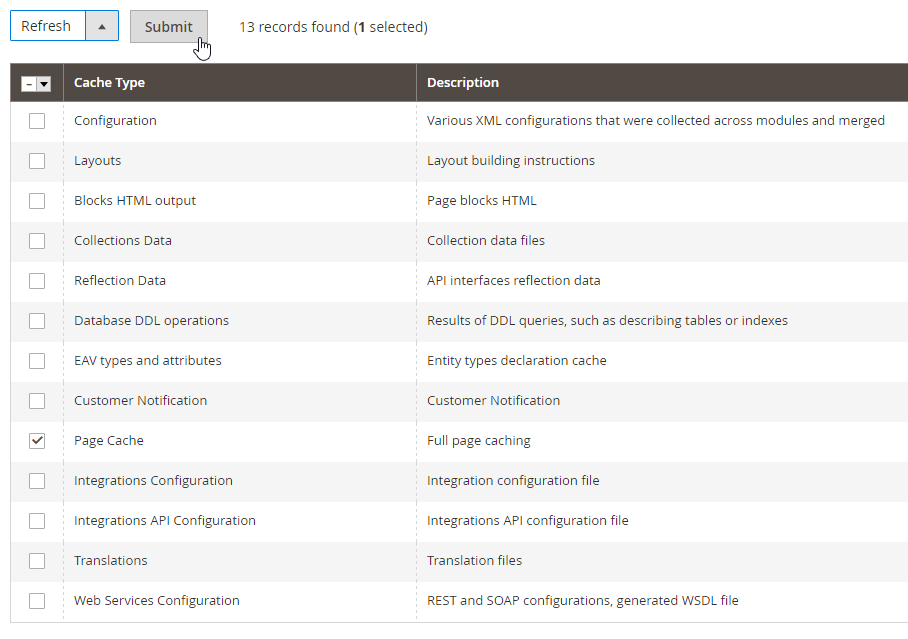The width and height of the screenshot is (908, 639).
Task: Click the "Reflection Data" text
Action: pos(120,280)
